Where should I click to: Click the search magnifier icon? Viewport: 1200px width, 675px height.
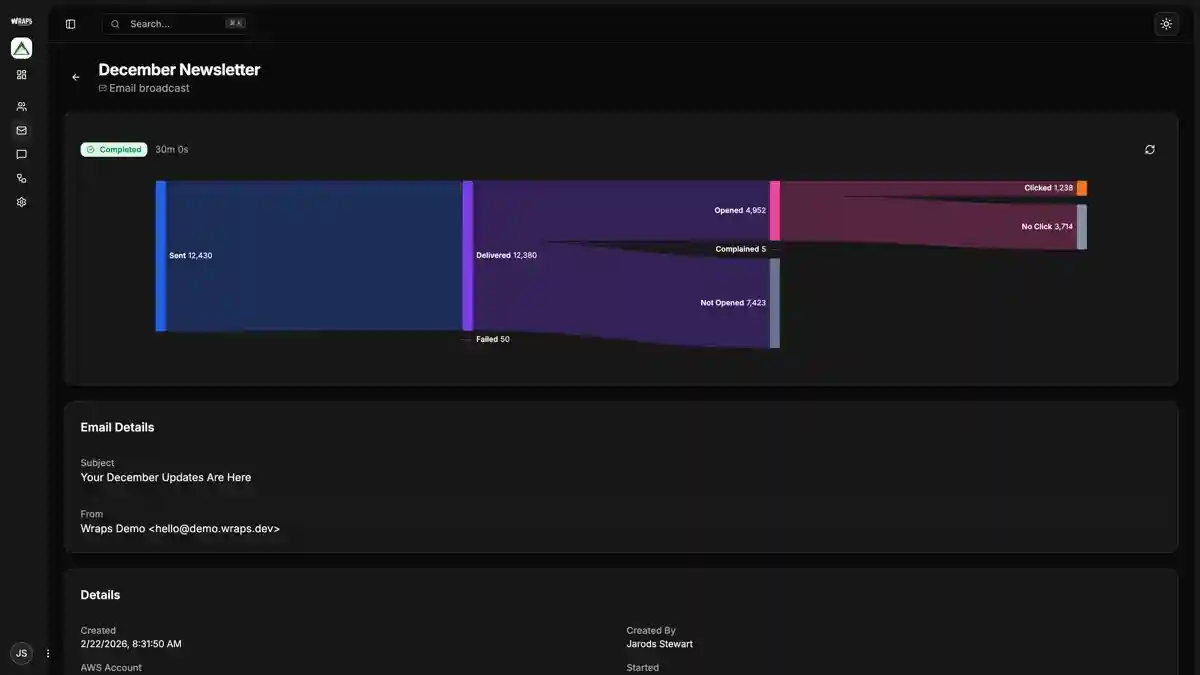tap(114, 23)
